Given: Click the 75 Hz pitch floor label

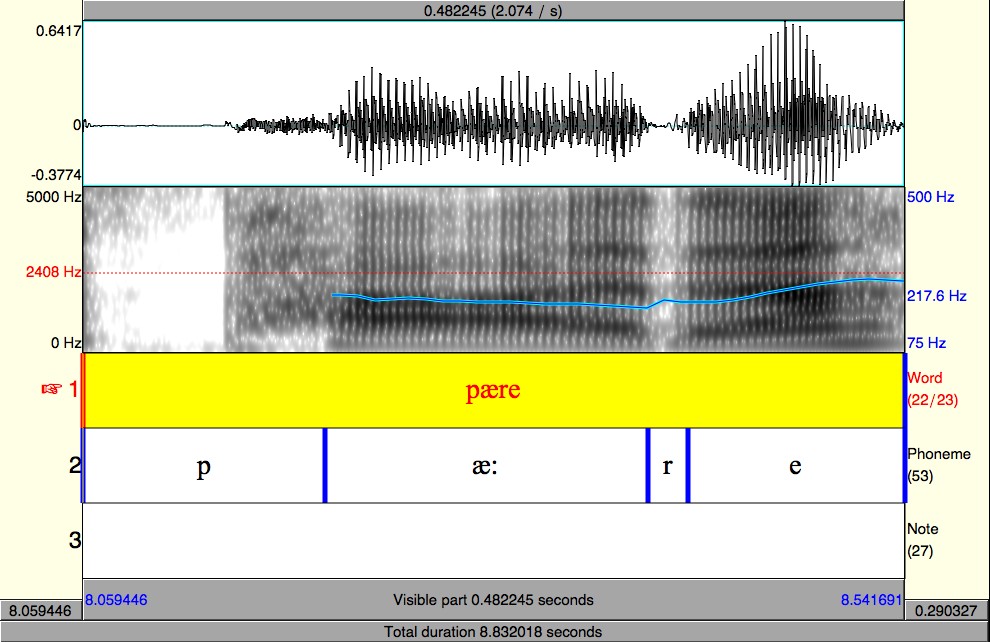Looking at the screenshot, I should pyautogui.click(x=926, y=343).
